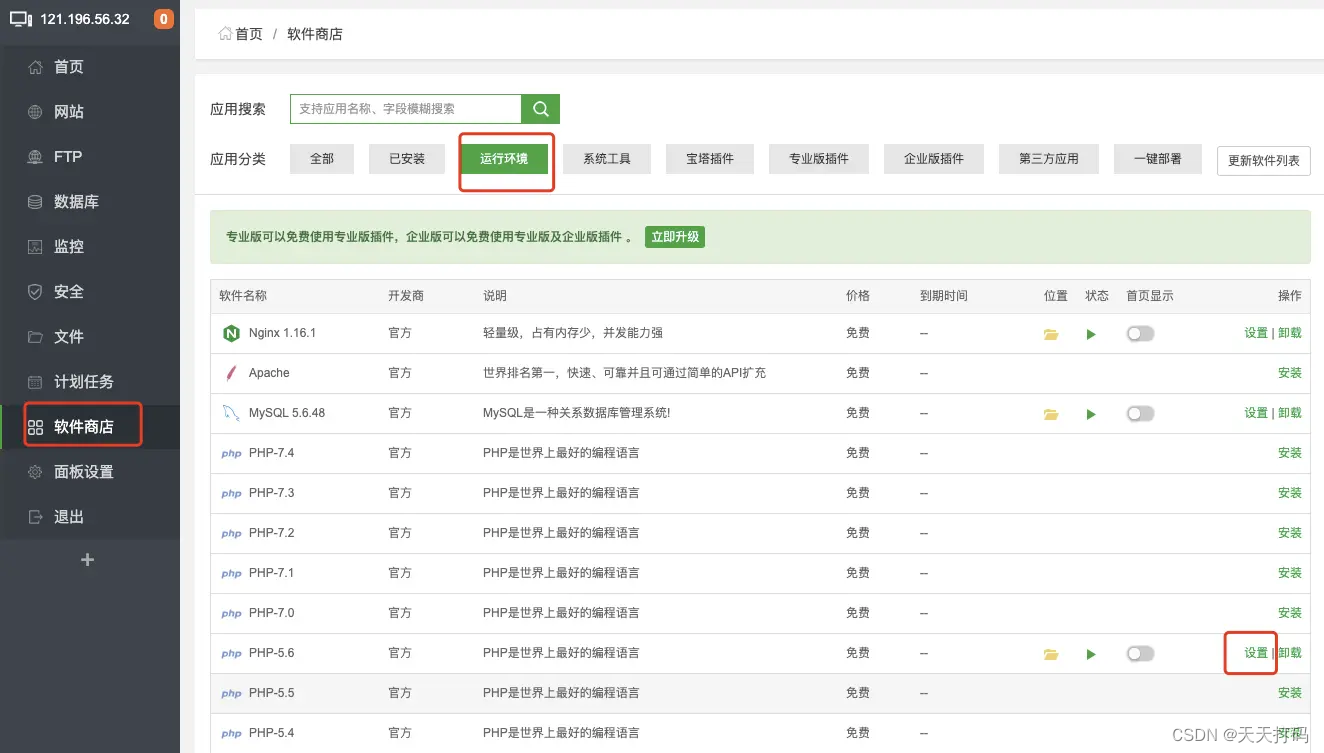This screenshot has width=1324, height=753.
Task: Click the PHP-5.4 software name
Action: [x=272, y=733]
